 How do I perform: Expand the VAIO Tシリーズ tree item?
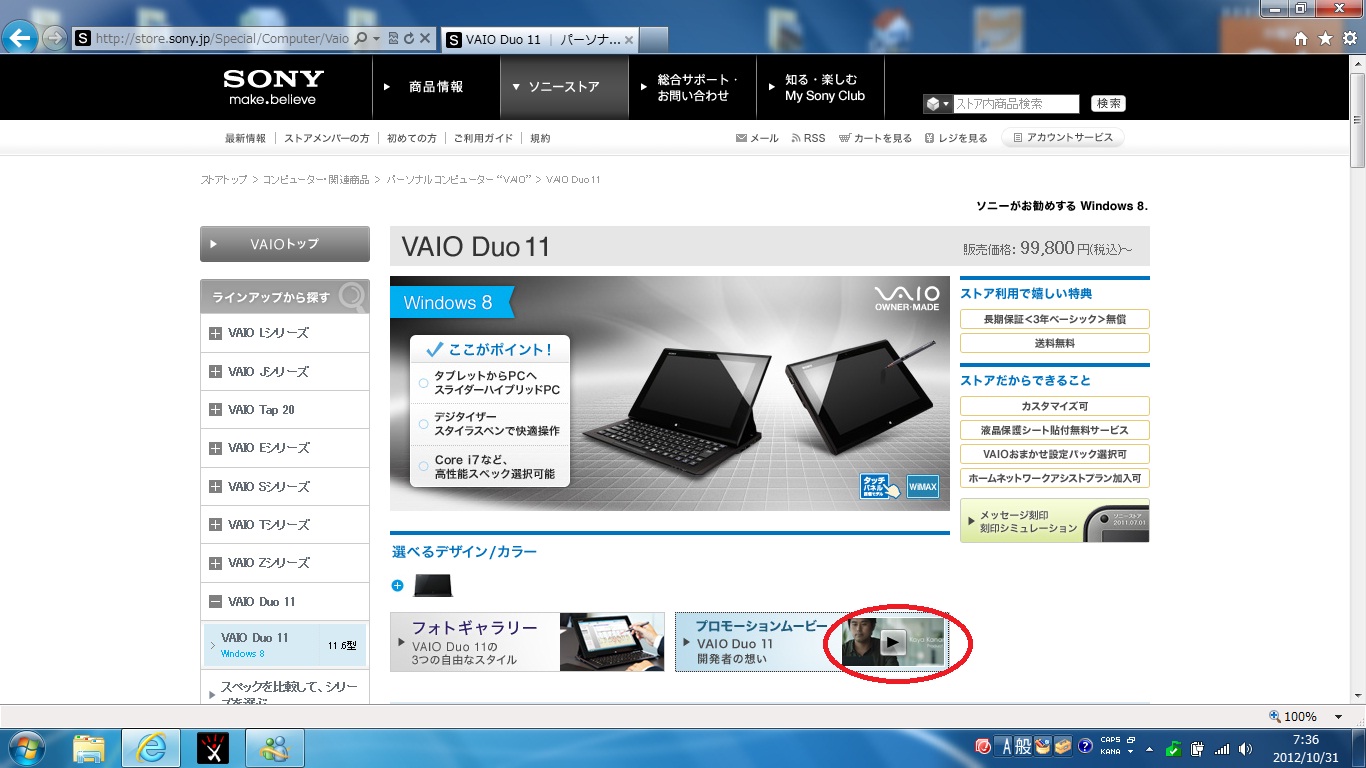(x=215, y=525)
